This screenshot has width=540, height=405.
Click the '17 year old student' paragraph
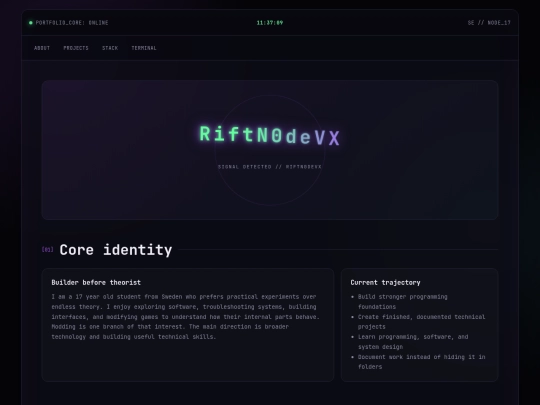[186, 316]
